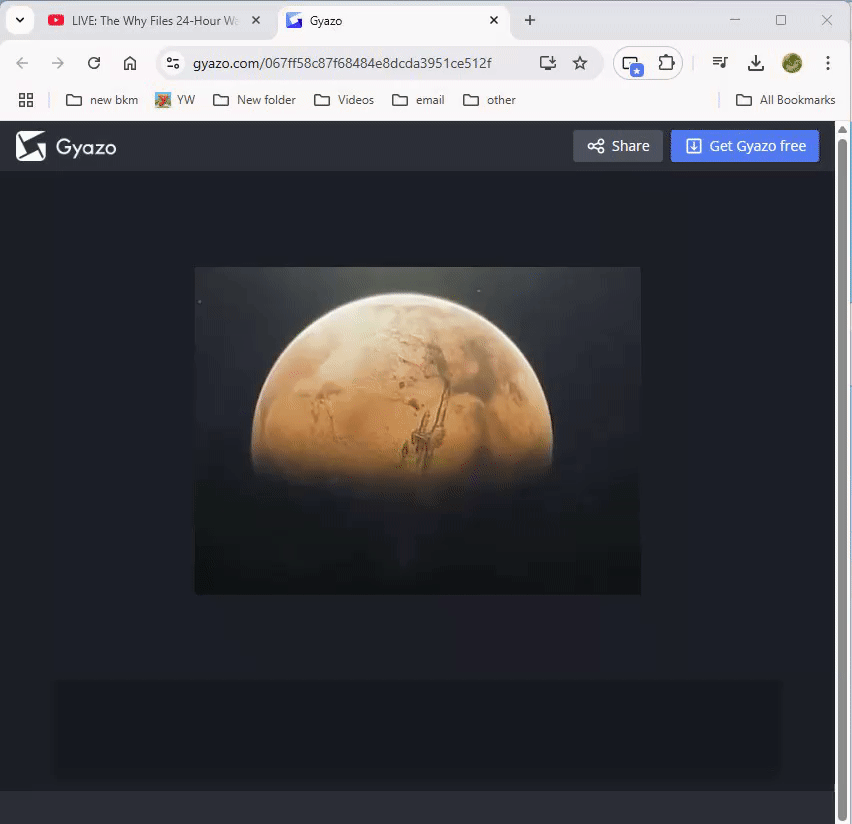Open the media controls button
852x824 pixels.
(x=720, y=63)
